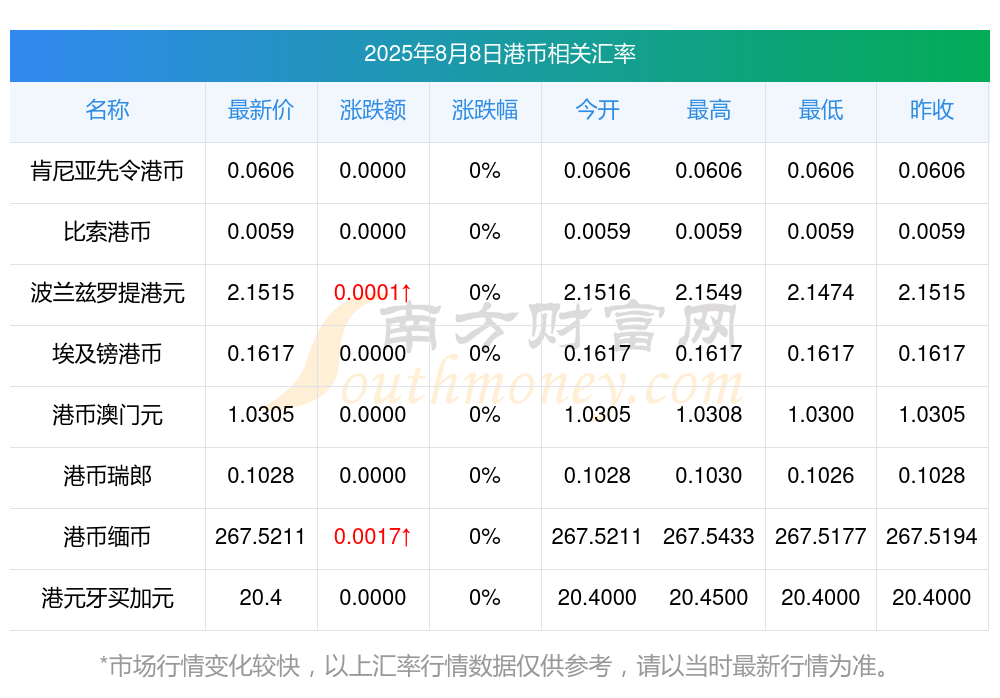Screen dimensions: 1000x698
Task: Click latest price 0.0059 for 比索港币
Action: [260, 232]
